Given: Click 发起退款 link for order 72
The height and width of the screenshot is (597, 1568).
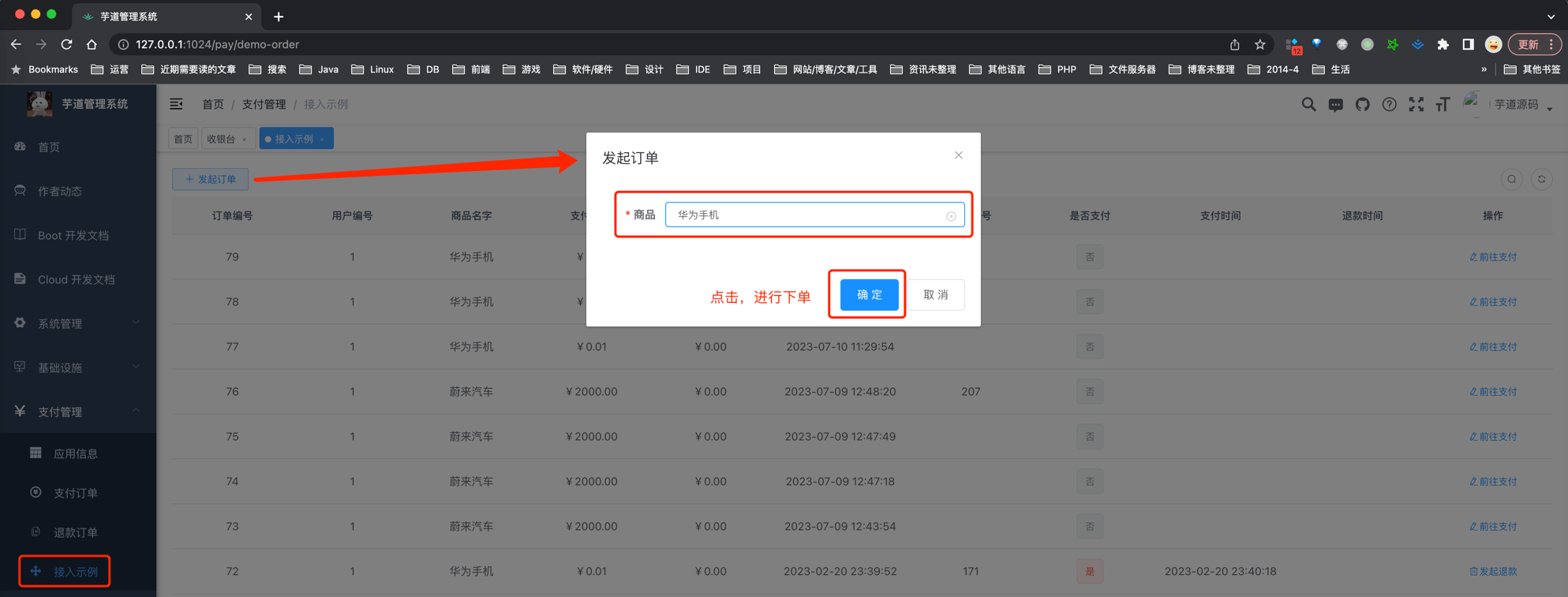Looking at the screenshot, I should pyautogui.click(x=1492, y=571).
